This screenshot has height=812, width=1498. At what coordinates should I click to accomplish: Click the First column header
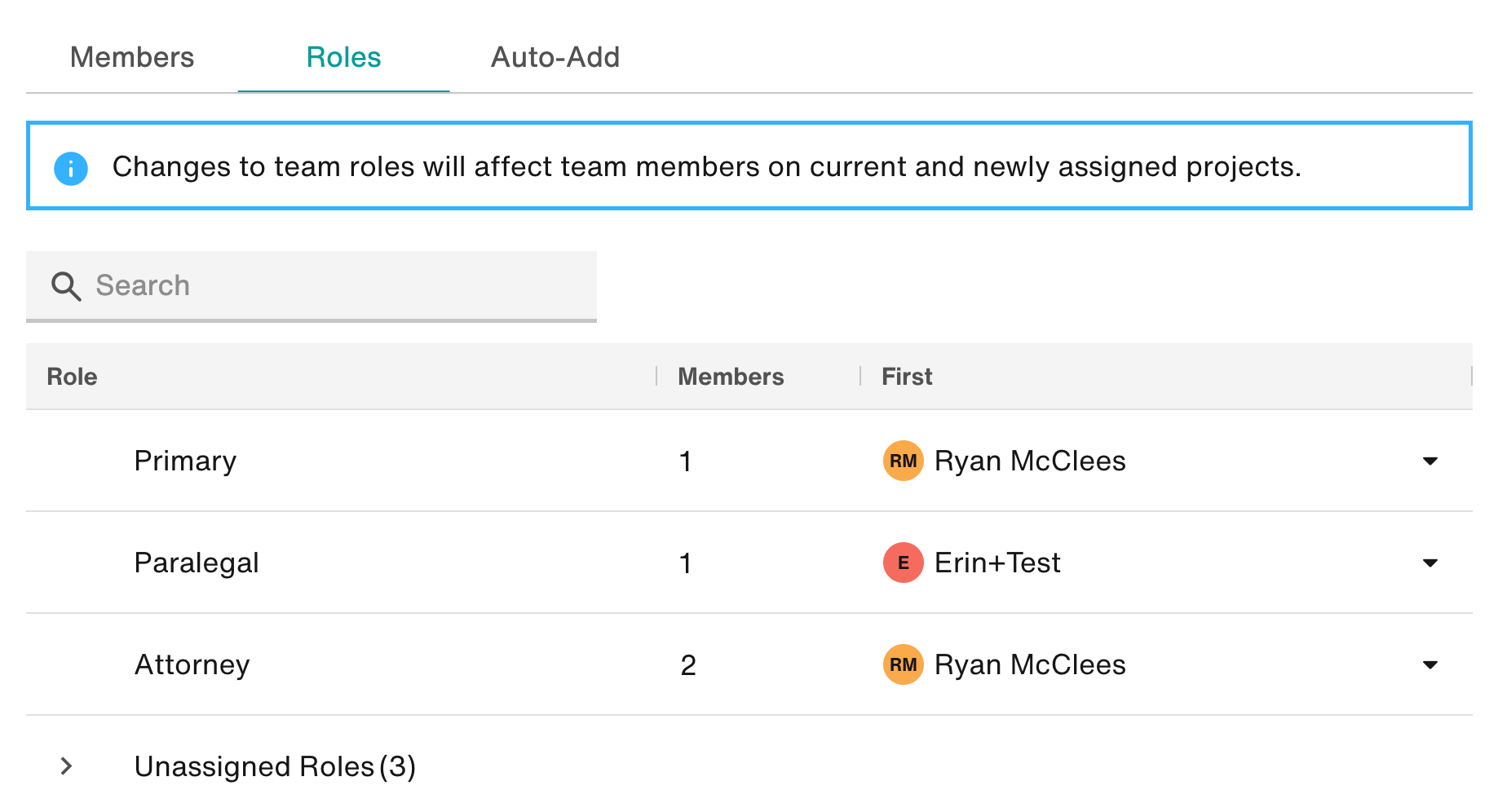(x=907, y=377)
